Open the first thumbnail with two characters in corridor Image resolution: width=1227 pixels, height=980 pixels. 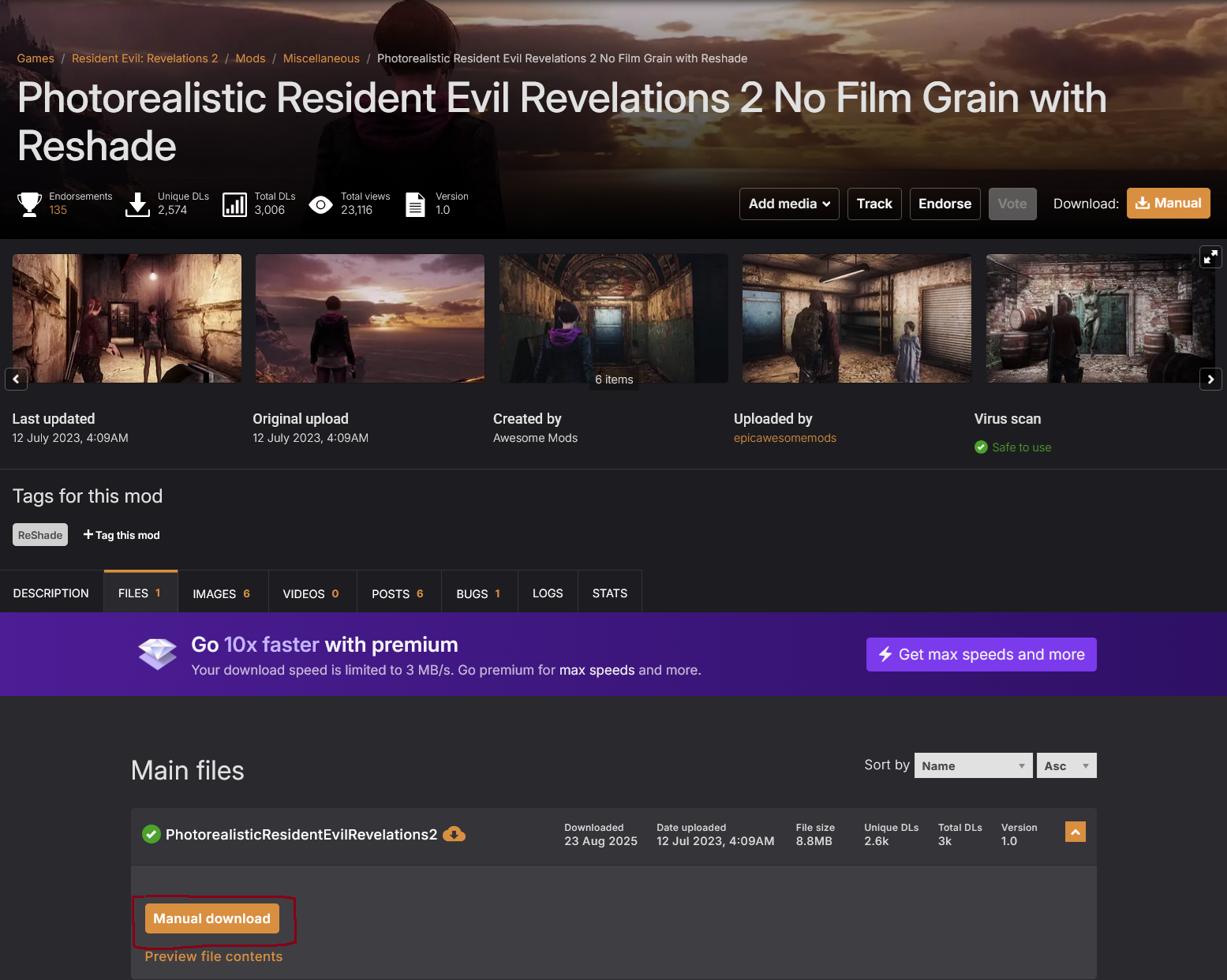pyautogui.click(x=127, y=318)
